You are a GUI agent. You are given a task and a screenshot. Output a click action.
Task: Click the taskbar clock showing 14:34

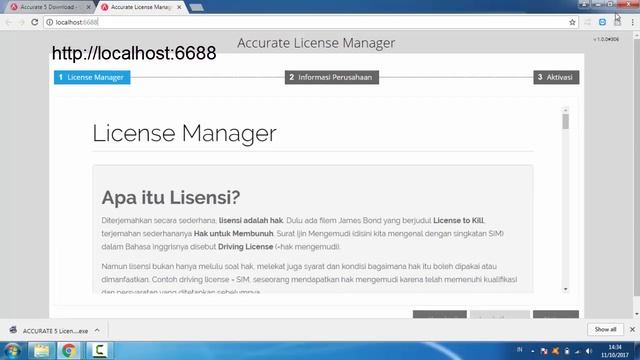click(x=615, y=351)
